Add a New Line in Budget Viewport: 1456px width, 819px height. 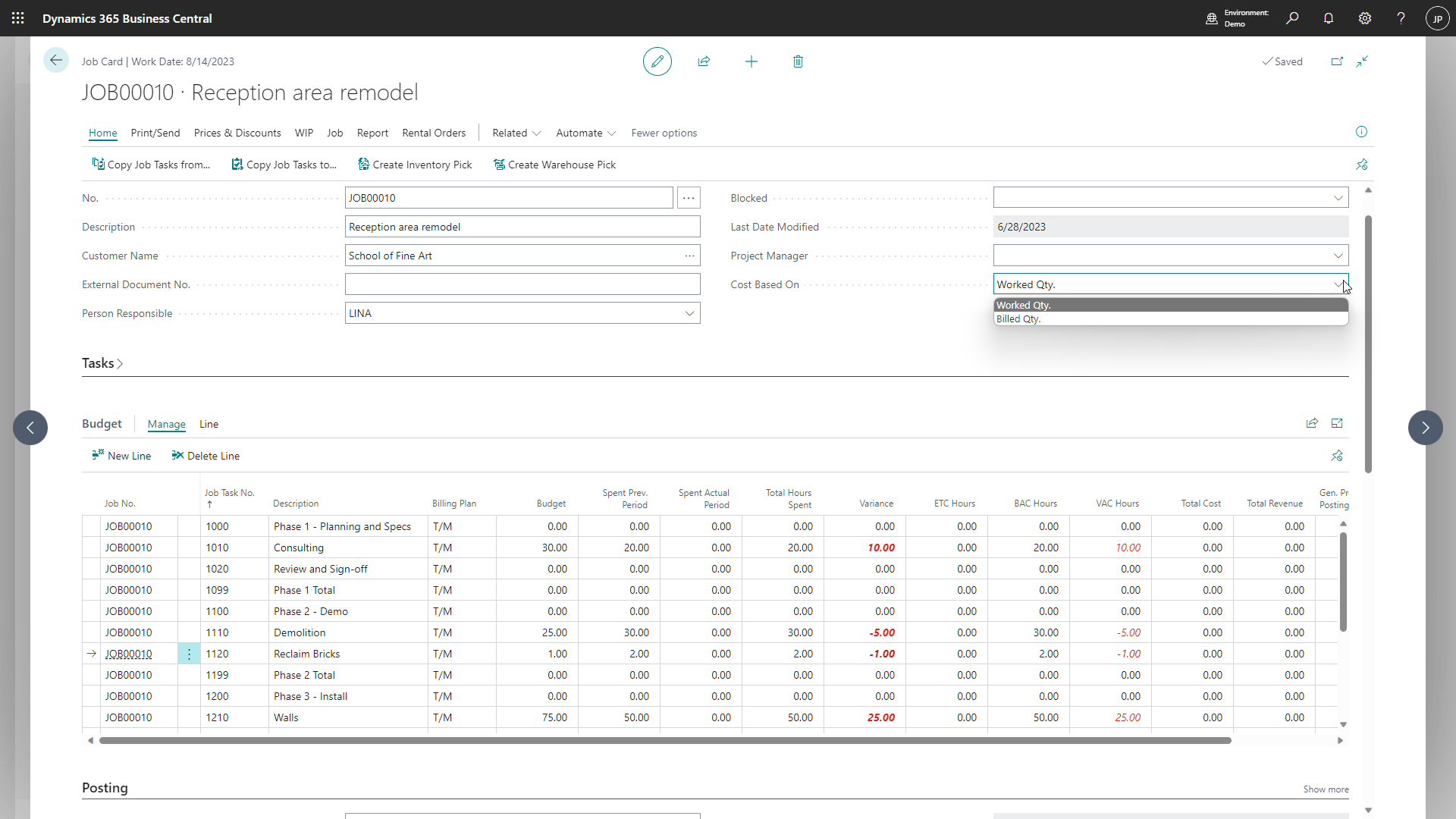(121, 456)
